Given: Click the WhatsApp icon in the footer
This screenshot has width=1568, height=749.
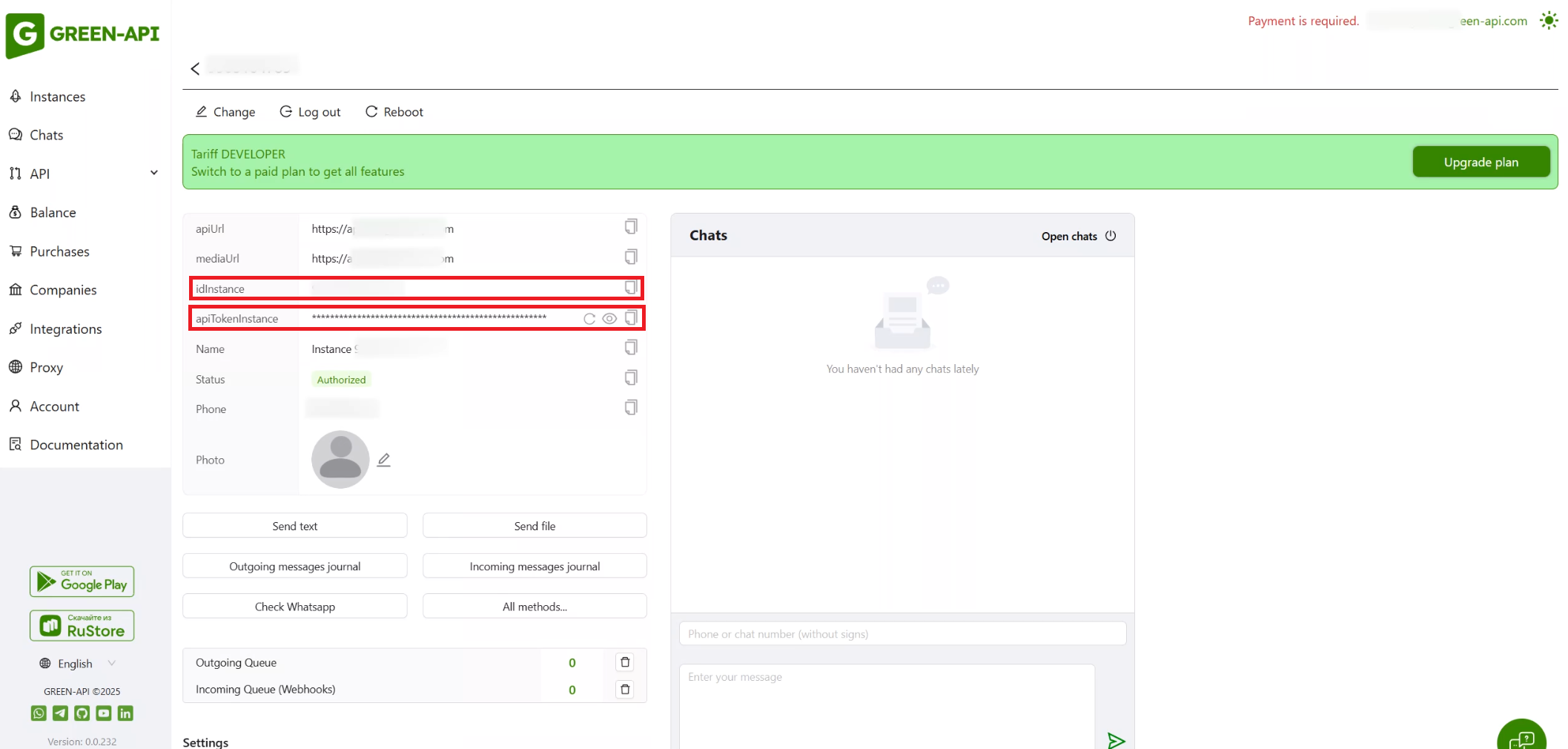Looking at the screenshot, I should [x=38, y=713].
